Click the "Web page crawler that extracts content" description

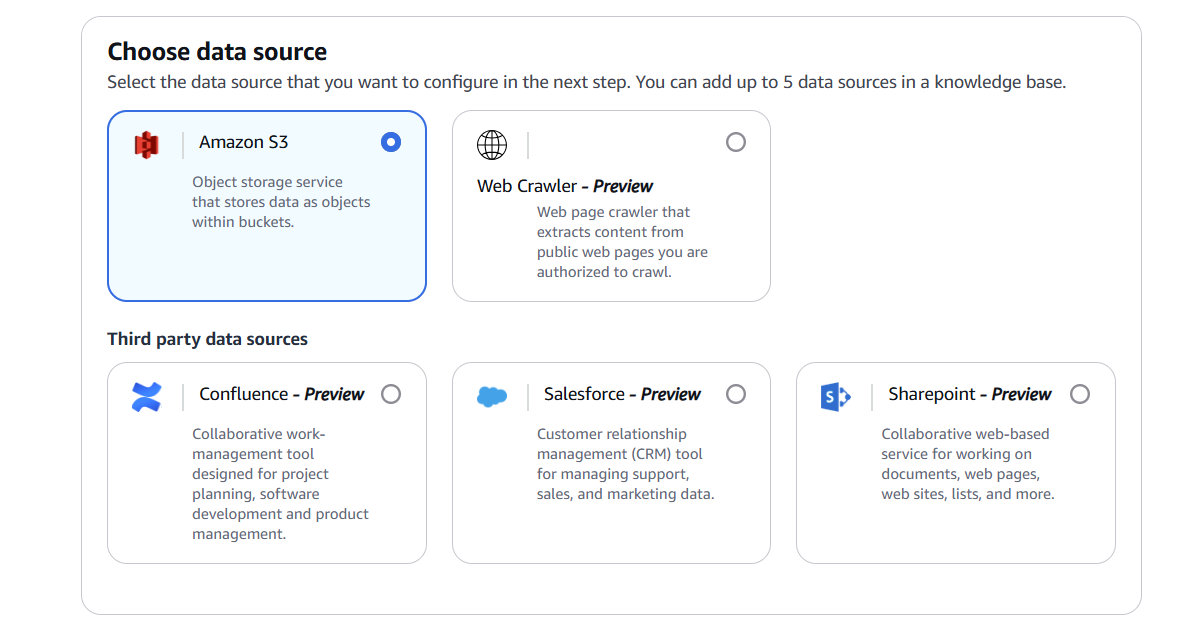[x=622, y=242]
